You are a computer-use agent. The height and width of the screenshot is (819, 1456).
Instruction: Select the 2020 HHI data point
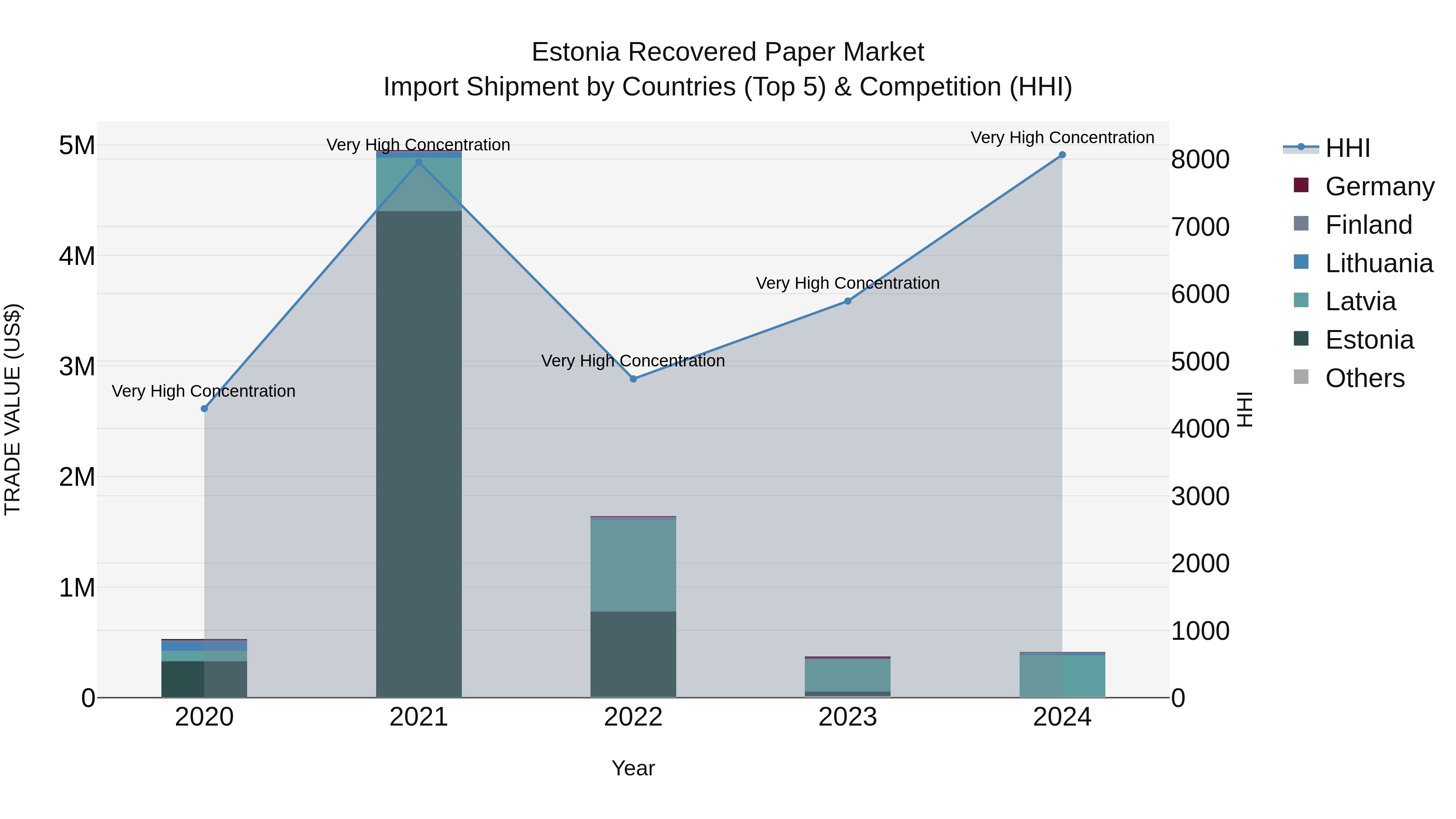coord(205,408)
